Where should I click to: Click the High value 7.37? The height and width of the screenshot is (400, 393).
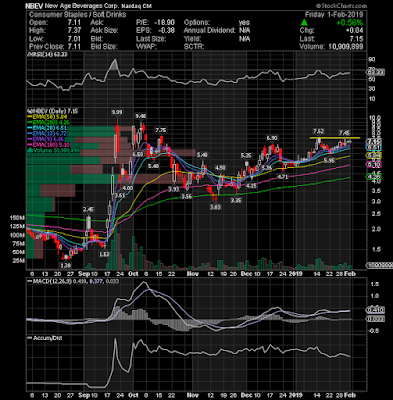click(x=74, y=31)
